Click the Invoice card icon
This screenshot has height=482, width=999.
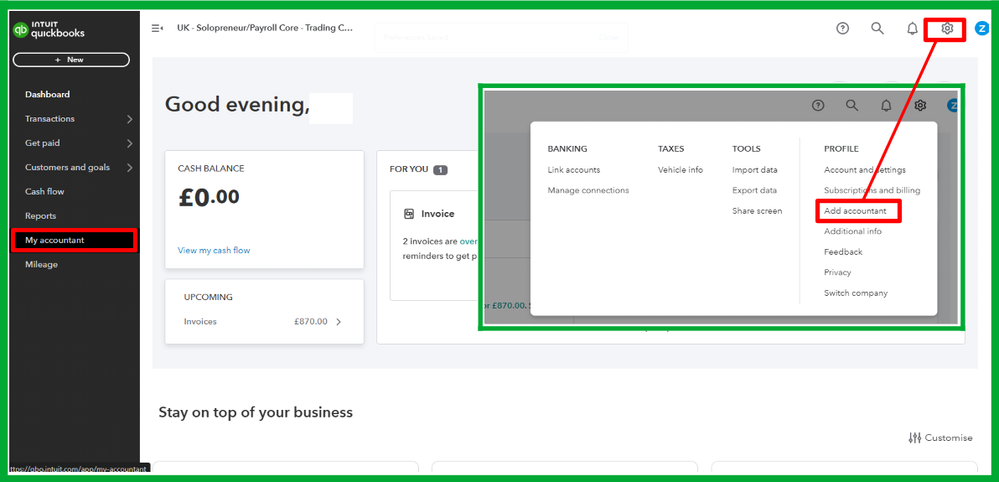pyautogui.click(x=409, y=214)
